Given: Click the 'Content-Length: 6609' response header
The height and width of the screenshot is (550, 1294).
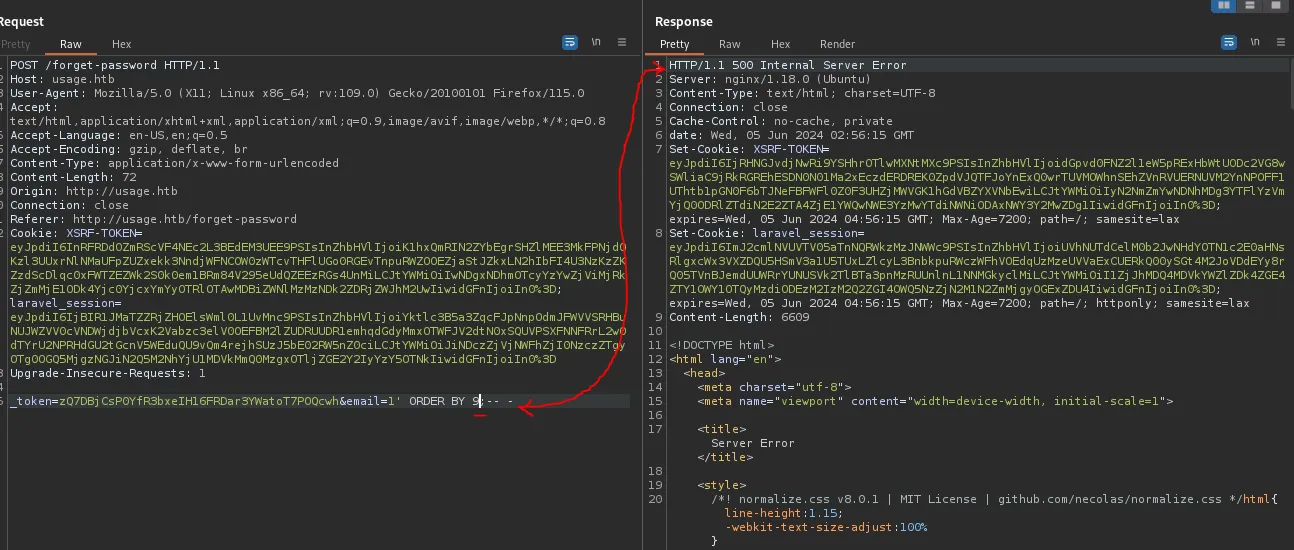Looking at the screenshot, I should 731,317.
